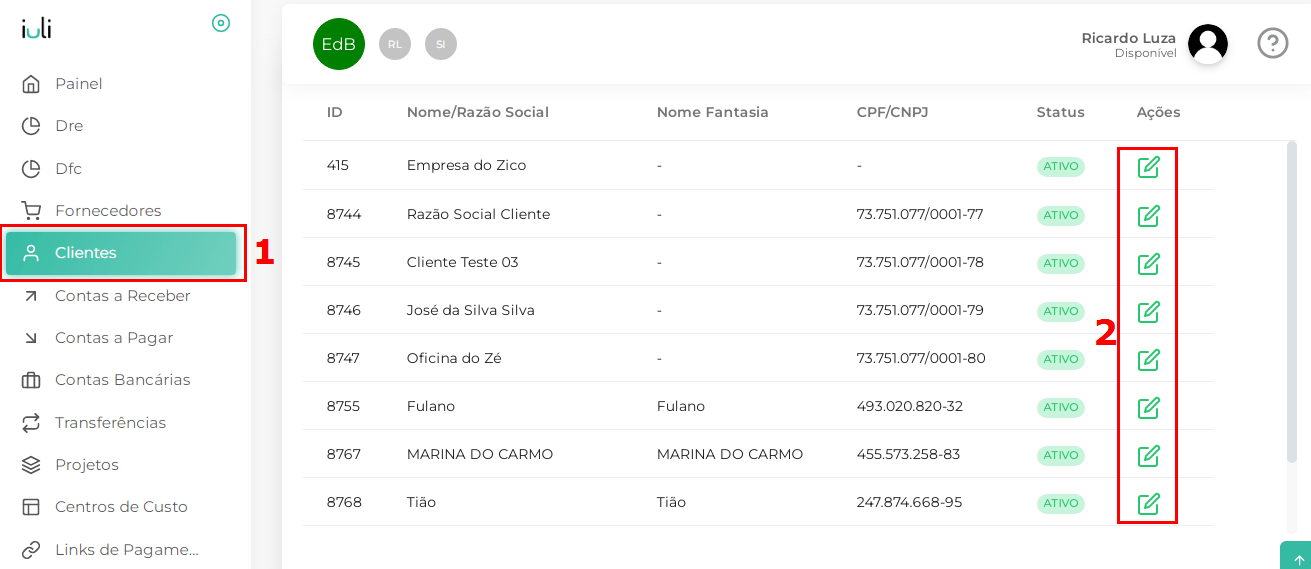Click edit icon for Oficina do Zé
This screenshot has height=569, width=1311.
click(1148, 359)
